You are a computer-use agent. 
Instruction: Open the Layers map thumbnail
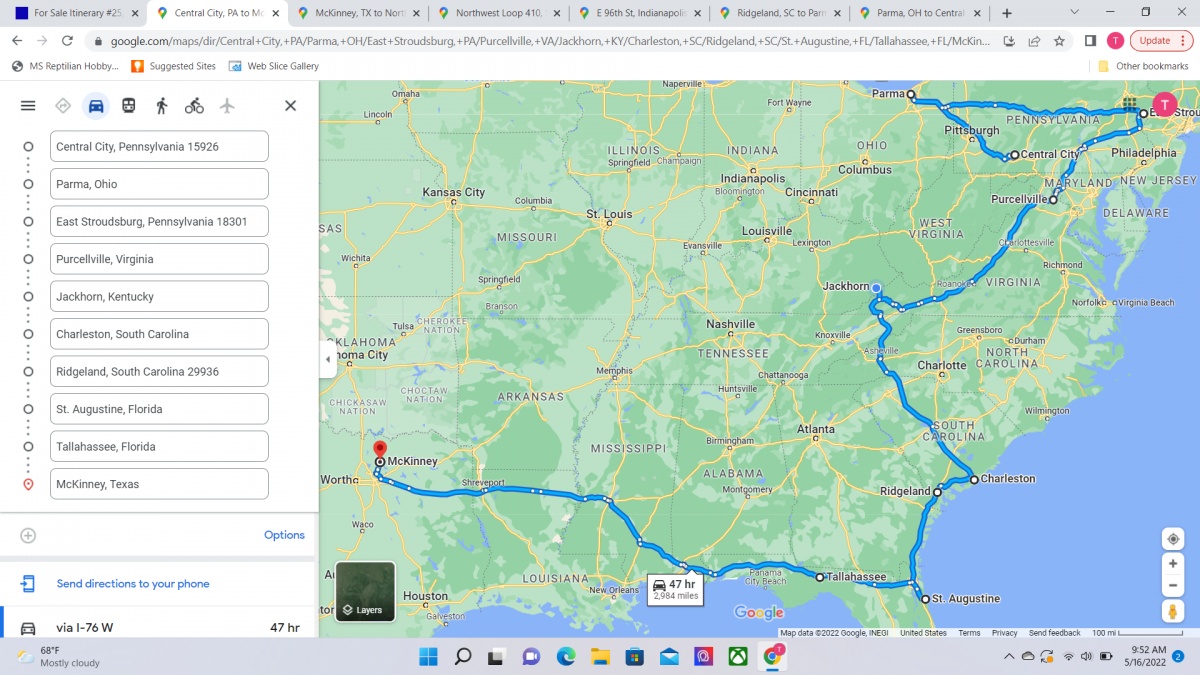(x=365, y=591)
